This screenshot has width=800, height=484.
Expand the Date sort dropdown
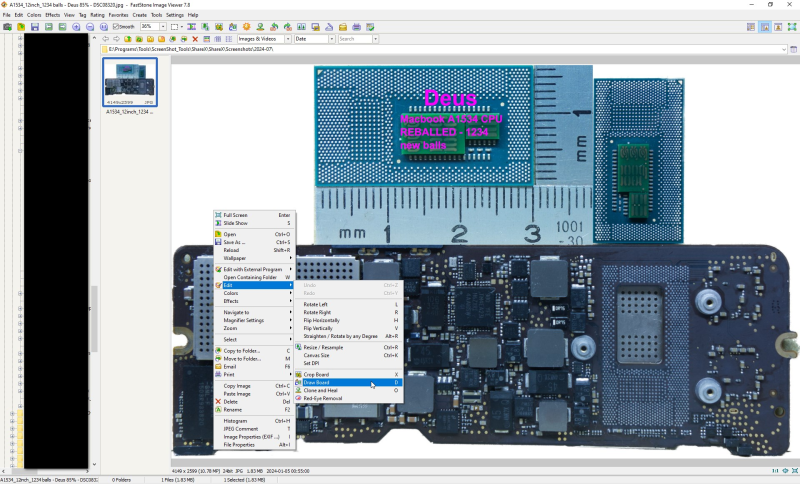click(330, 39)
